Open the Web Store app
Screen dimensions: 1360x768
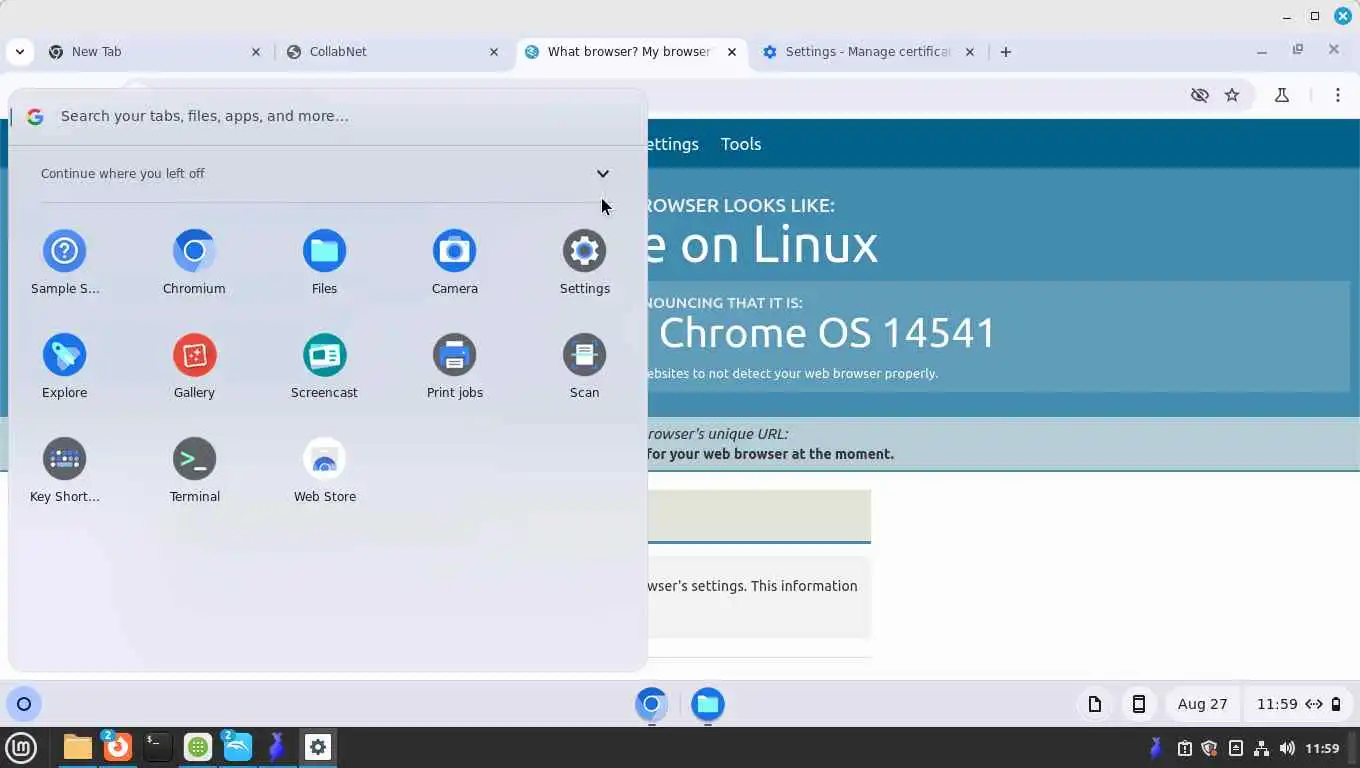pos(324,470)
